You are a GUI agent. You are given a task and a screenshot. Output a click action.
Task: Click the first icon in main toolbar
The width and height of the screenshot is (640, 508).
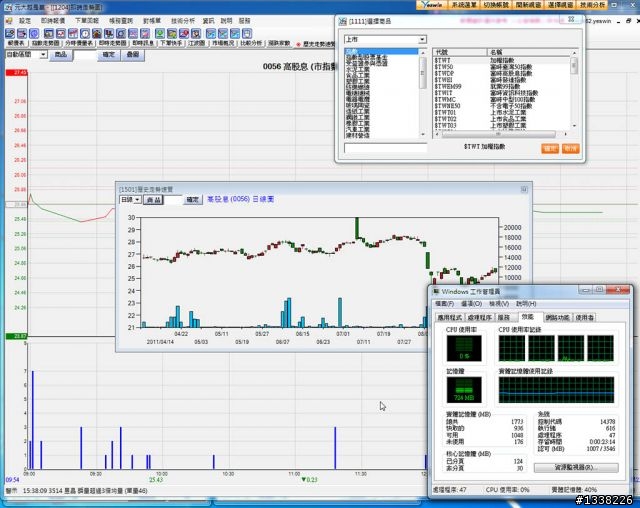click(x=10, y=33)
